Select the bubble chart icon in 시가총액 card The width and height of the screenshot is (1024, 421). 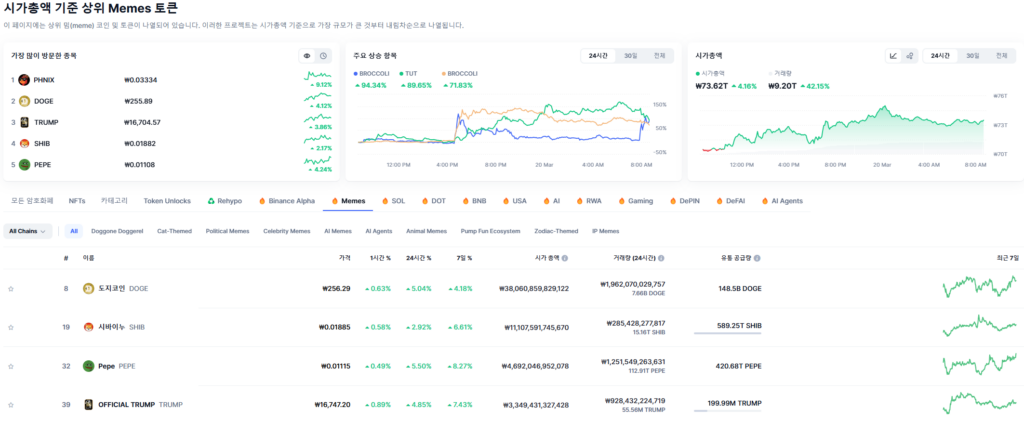pyautogui.click(x=909, y=56)
